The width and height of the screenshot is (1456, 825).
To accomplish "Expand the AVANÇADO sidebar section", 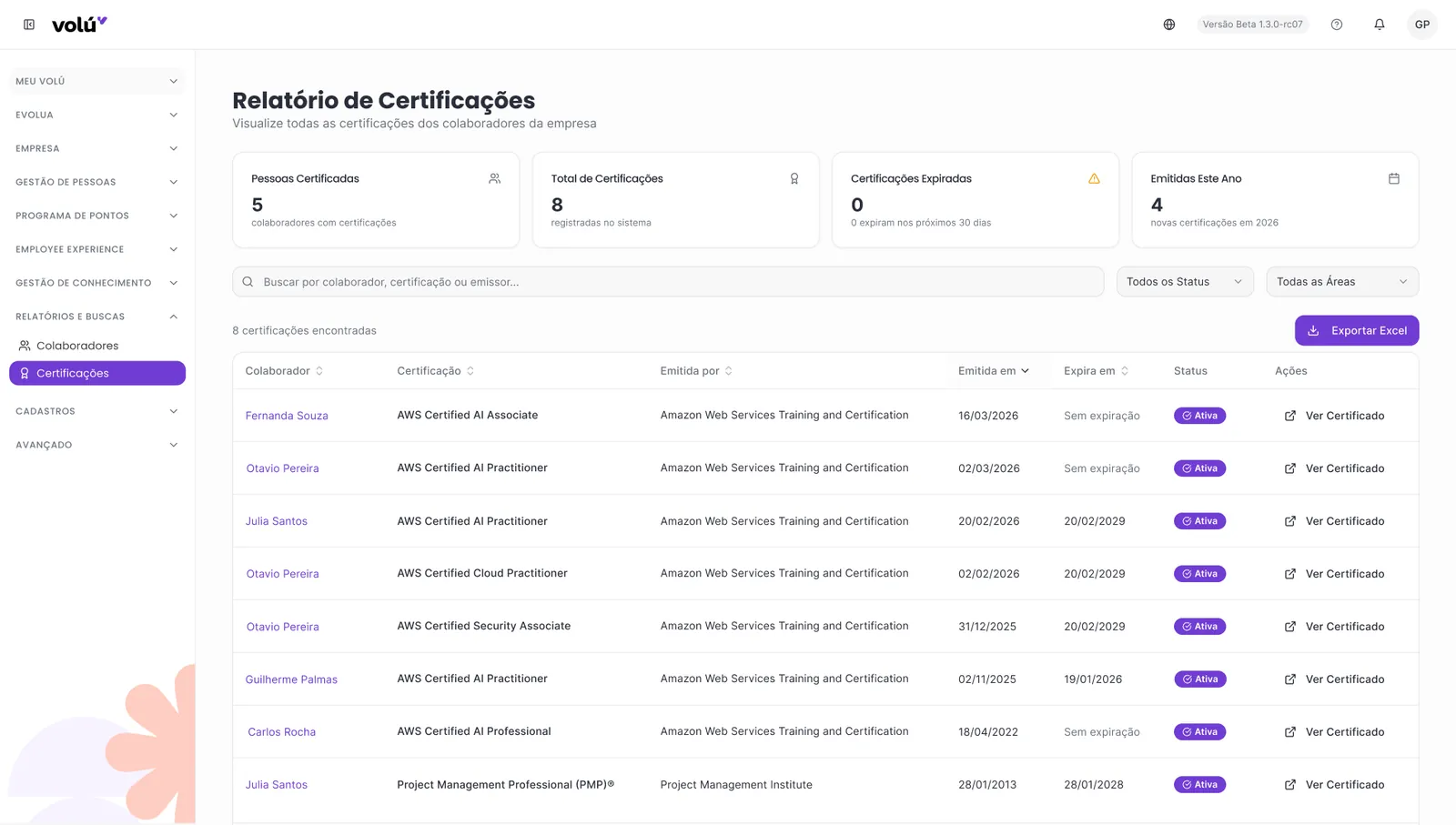I will point(96,445).
